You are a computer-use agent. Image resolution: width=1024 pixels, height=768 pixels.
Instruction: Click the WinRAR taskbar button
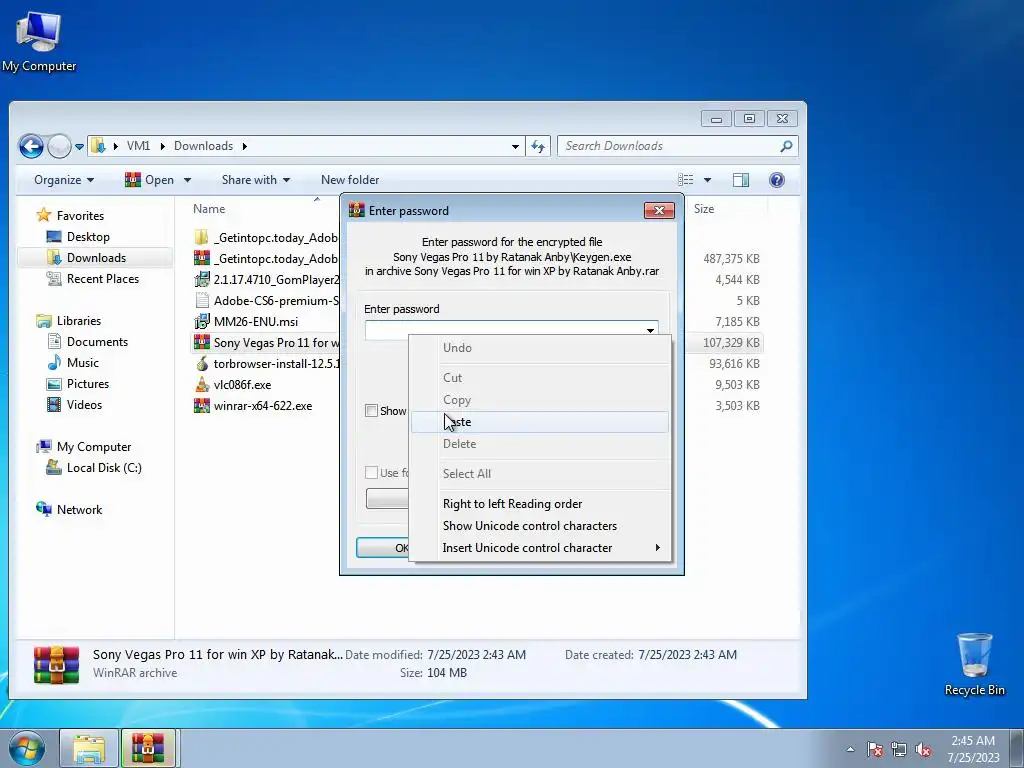148,748
